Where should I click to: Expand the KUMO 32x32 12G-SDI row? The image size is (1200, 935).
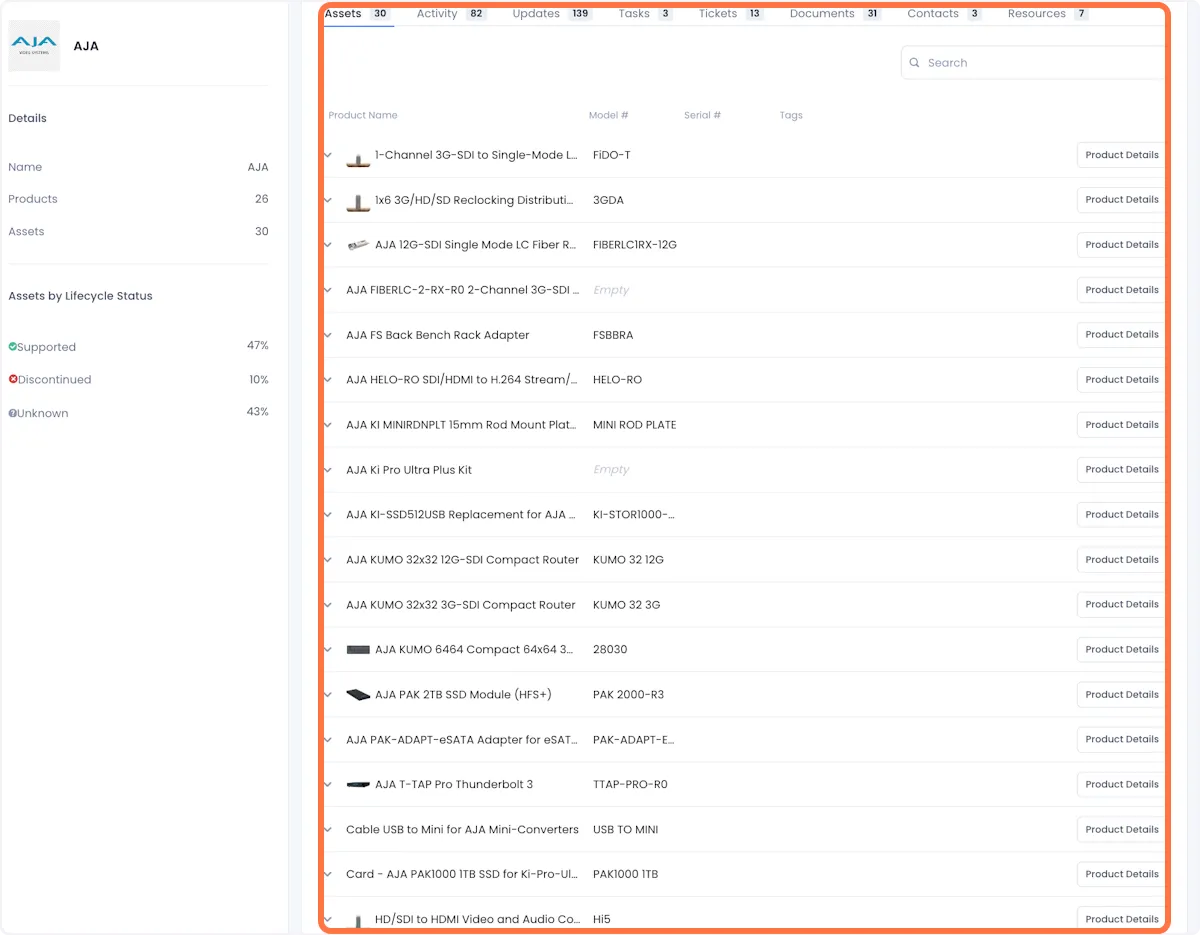[328, 560]
